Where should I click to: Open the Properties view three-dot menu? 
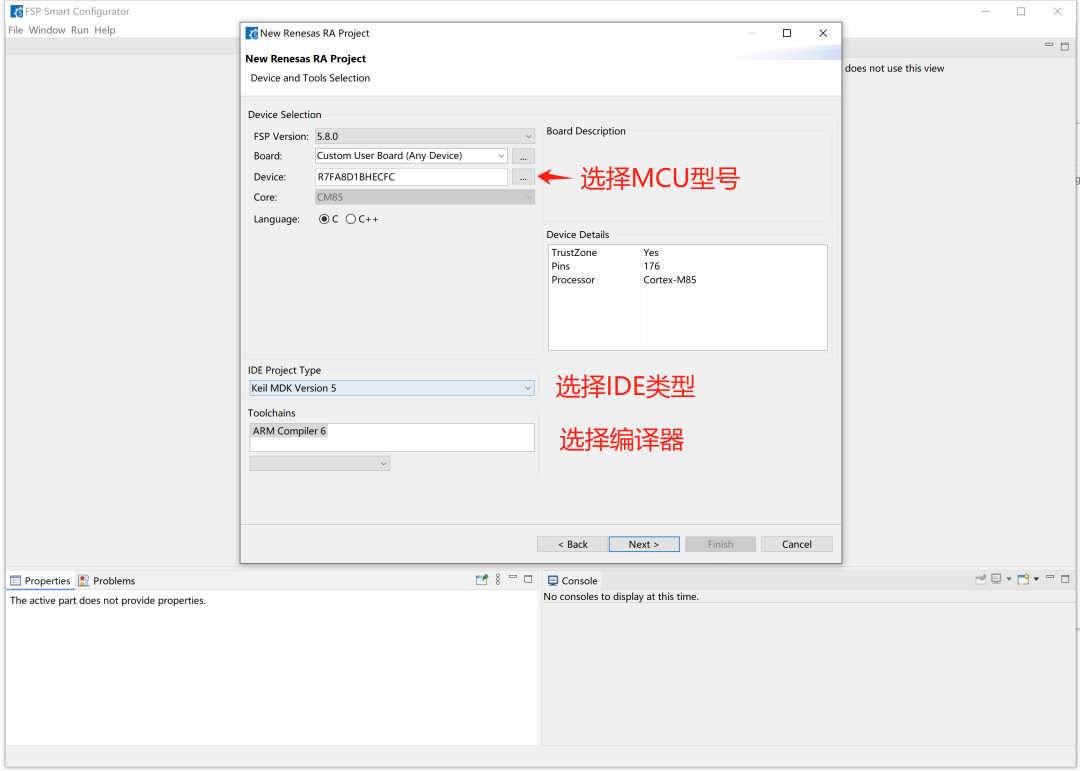(x=498, y=580)
